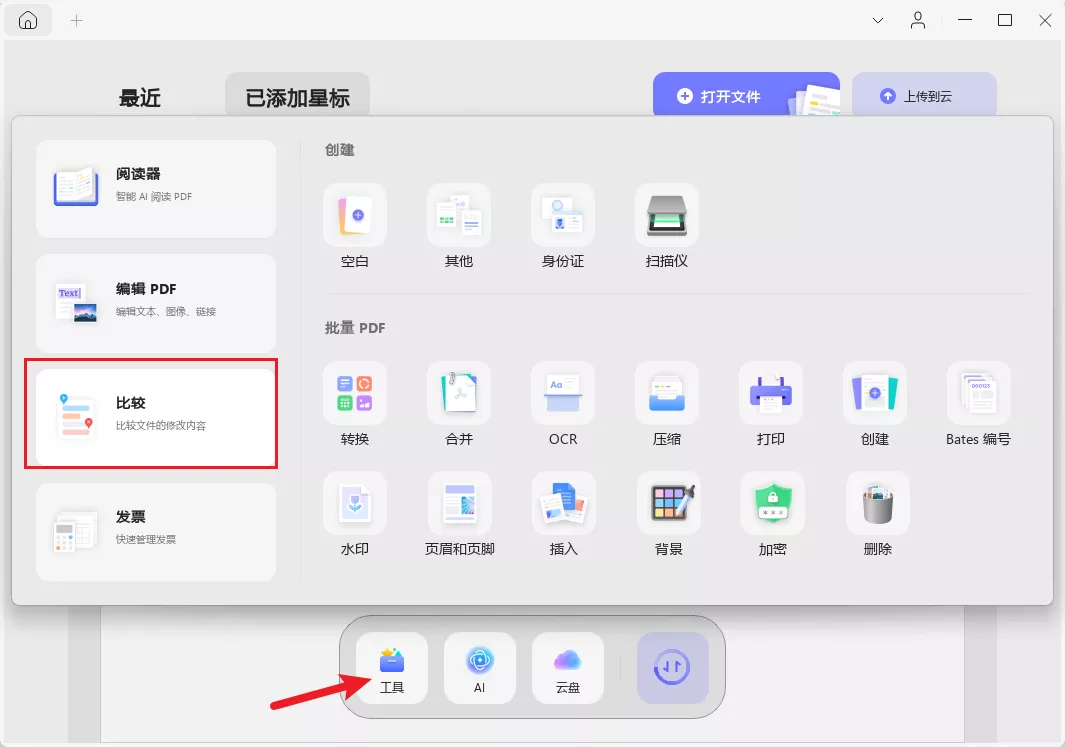Expand the title bar chevron dropdown
1065x747 pixels.
(x=877, y=20)
